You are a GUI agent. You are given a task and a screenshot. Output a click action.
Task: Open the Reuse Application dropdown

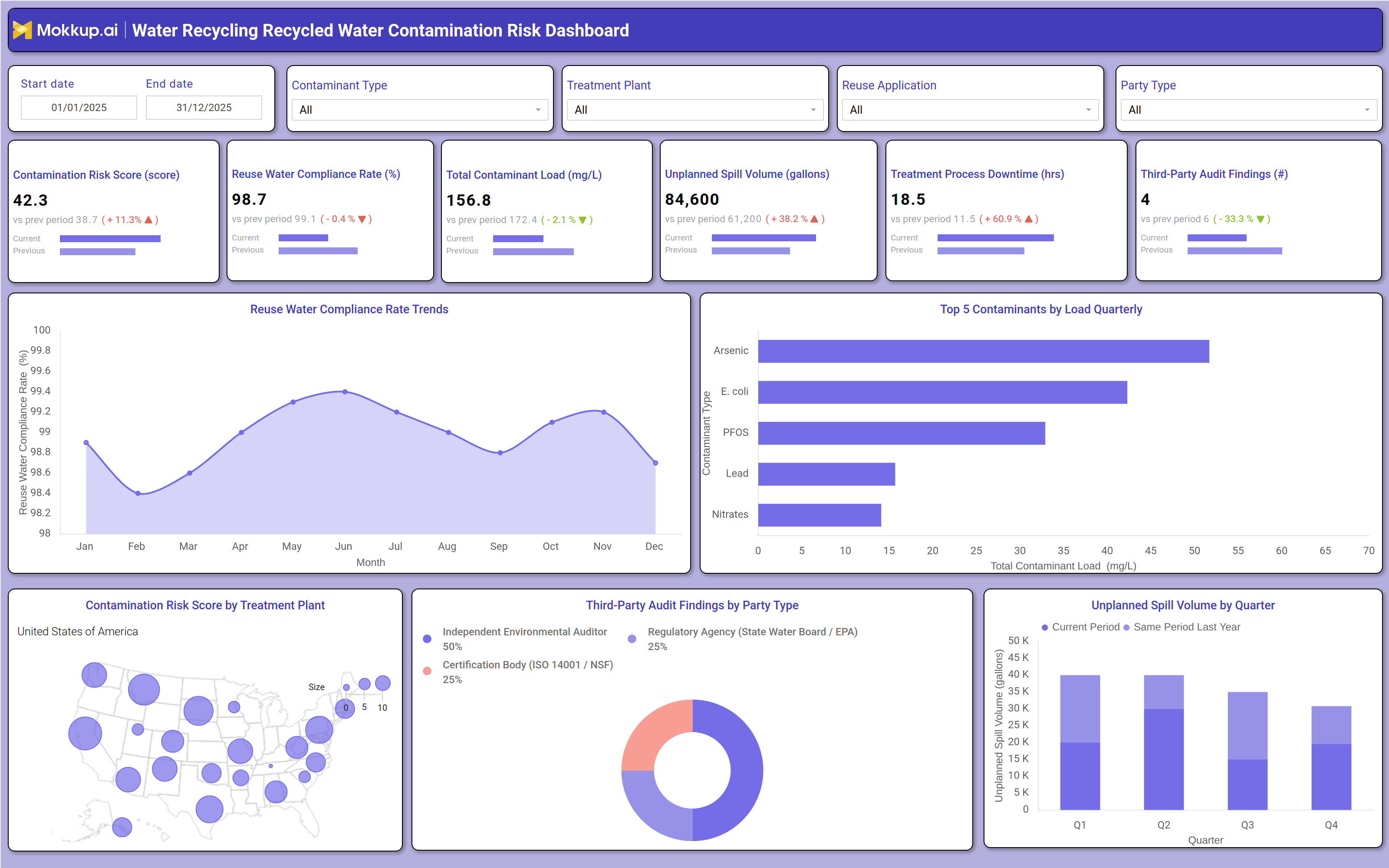(x=970, y=110)
